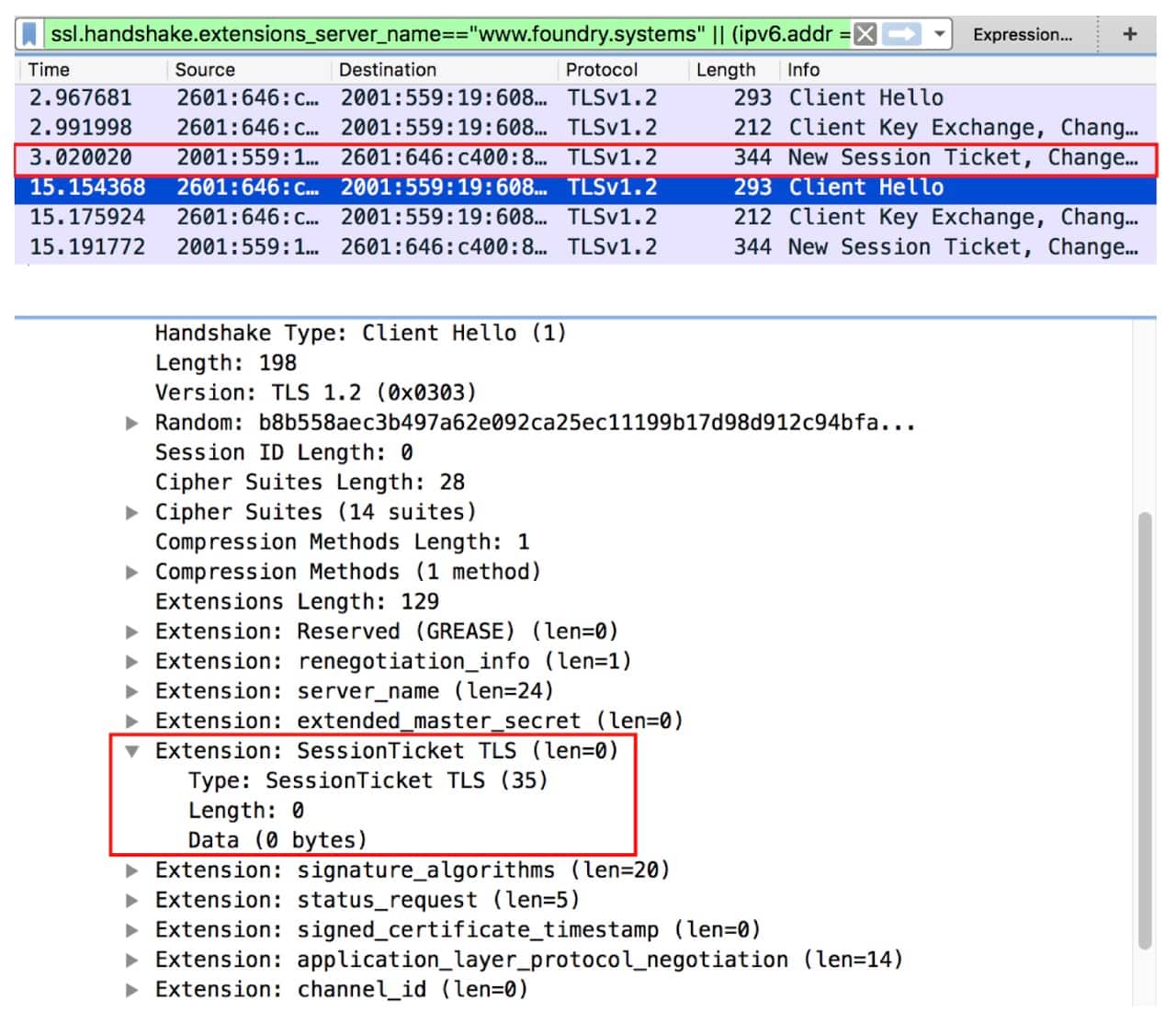The height and width of the screenshot is (1035, 1176).
Task: Click the display filter bookmark icon
Action: (x=29, y=35)
